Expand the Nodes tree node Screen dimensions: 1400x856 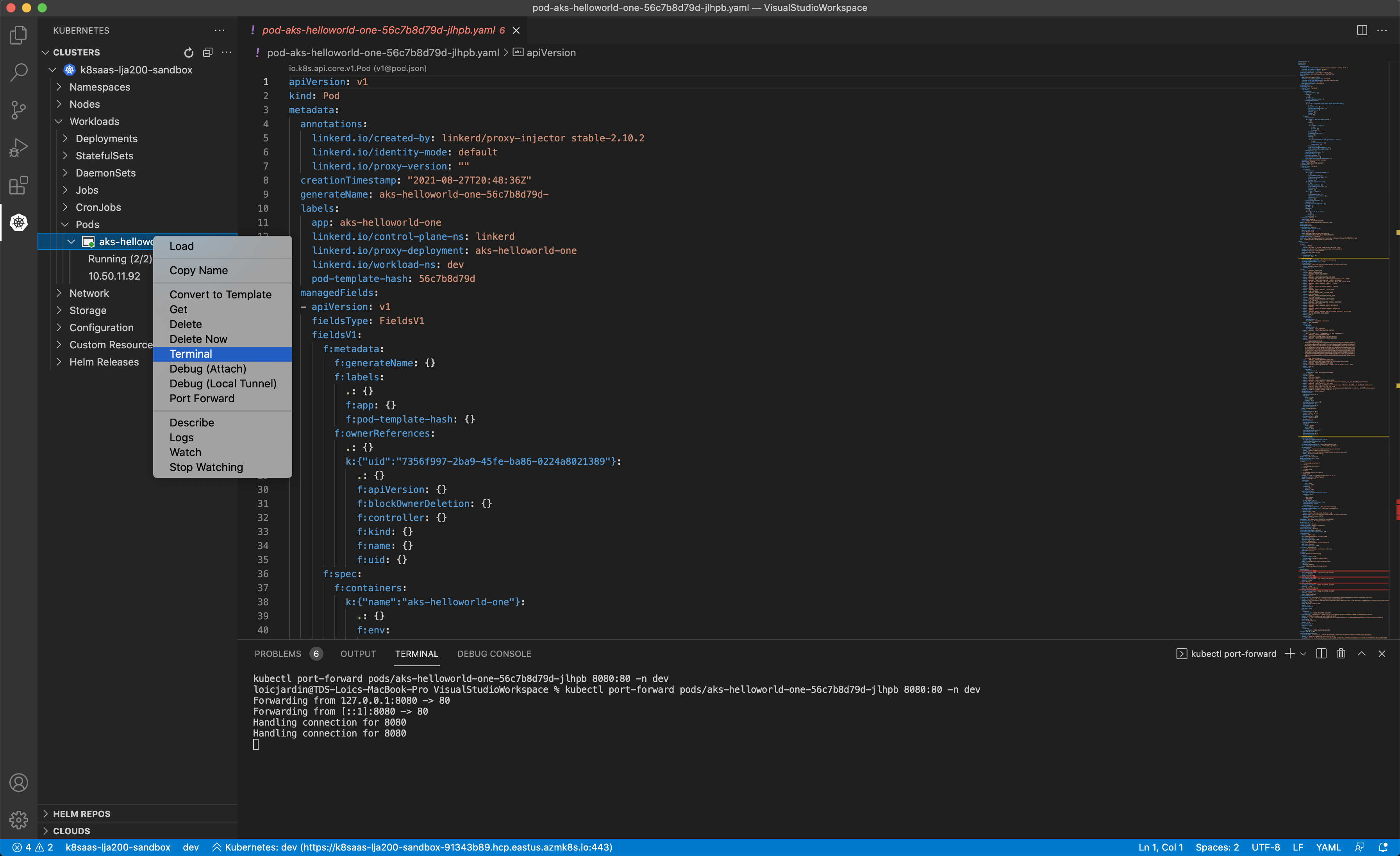tap(59, 104)
